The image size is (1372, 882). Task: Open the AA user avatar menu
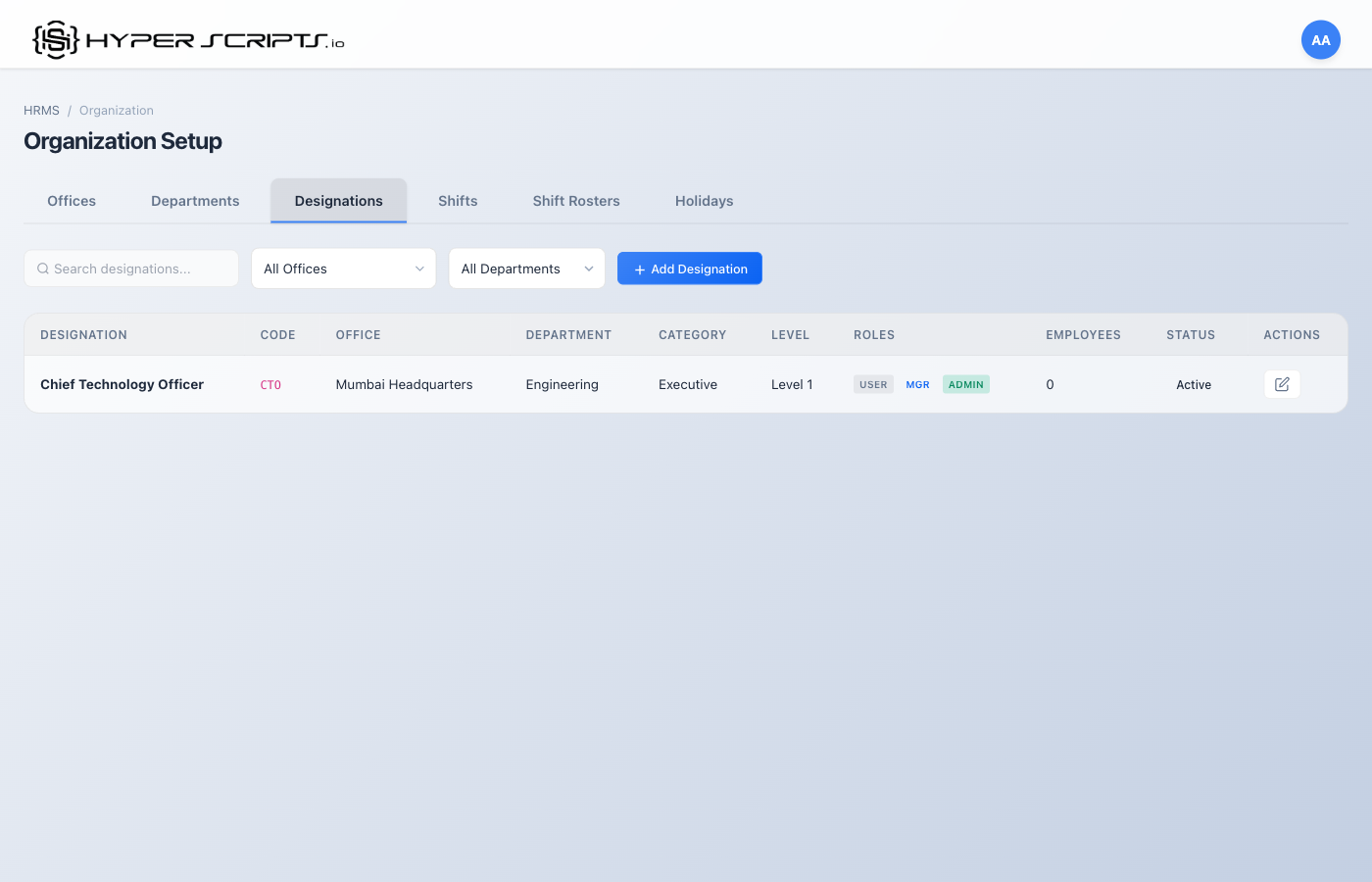[x=1320, y=39]
